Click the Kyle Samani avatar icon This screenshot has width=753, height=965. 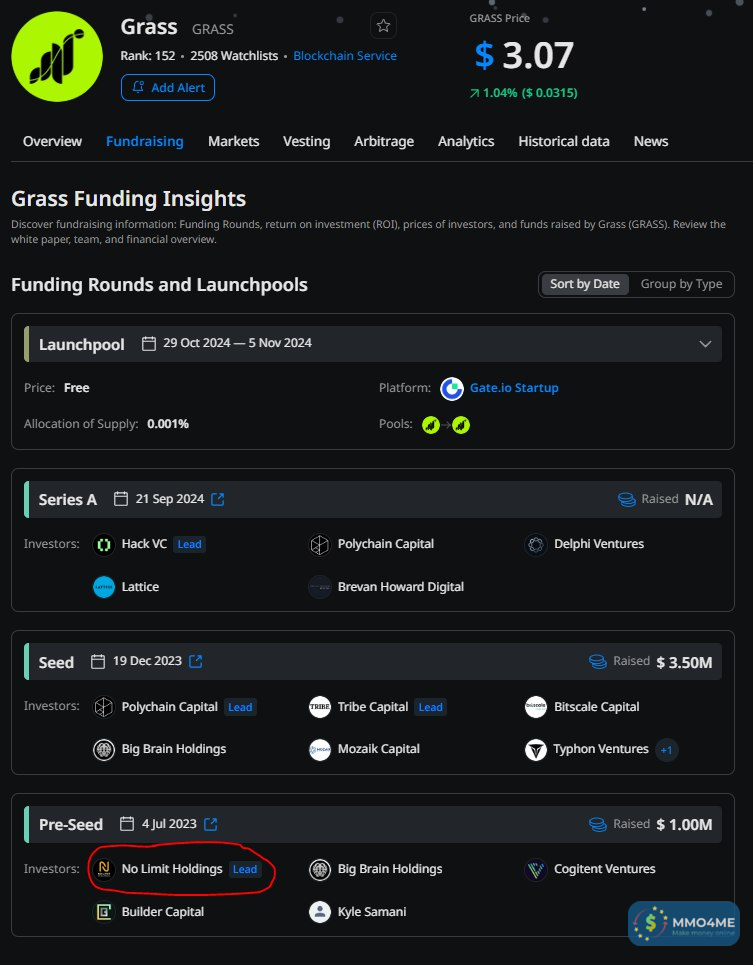[320, 912]
